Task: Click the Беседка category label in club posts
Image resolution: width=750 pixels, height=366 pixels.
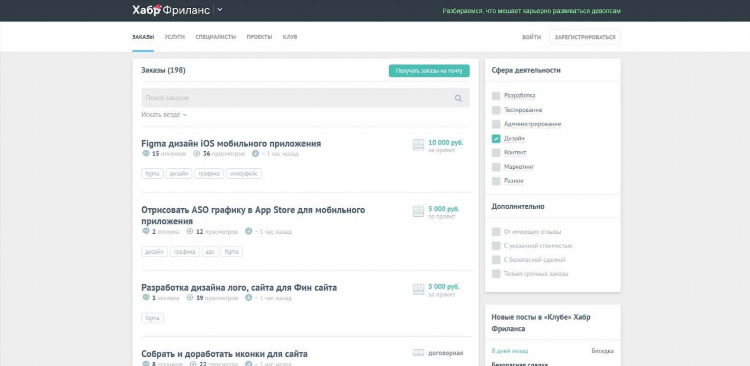Action: pos(603,351)
